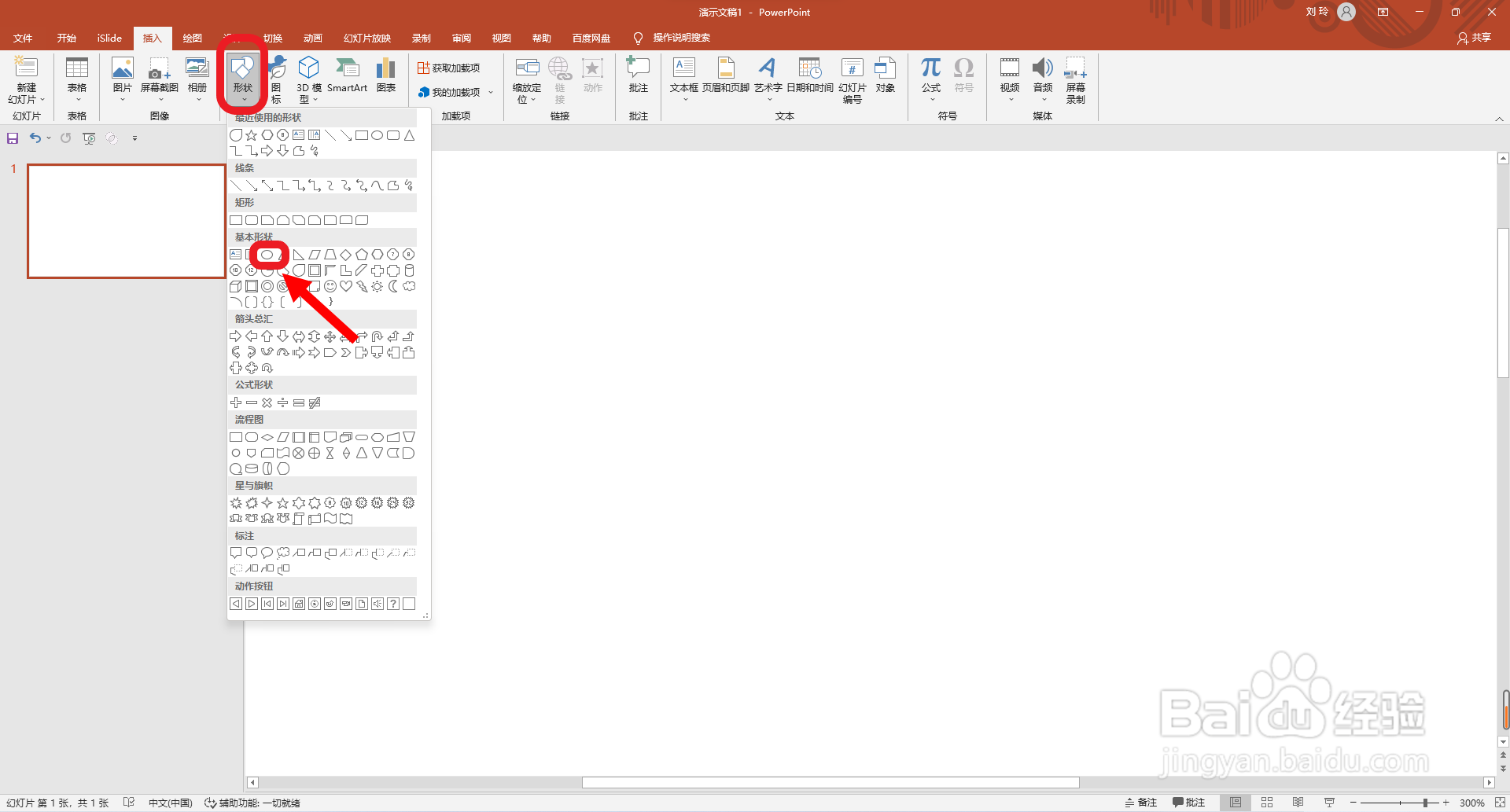The width and height of the screenshot is (1510, 812).
Task: Pick the not-equal equation shape
Action: click(x=315, y=402)
